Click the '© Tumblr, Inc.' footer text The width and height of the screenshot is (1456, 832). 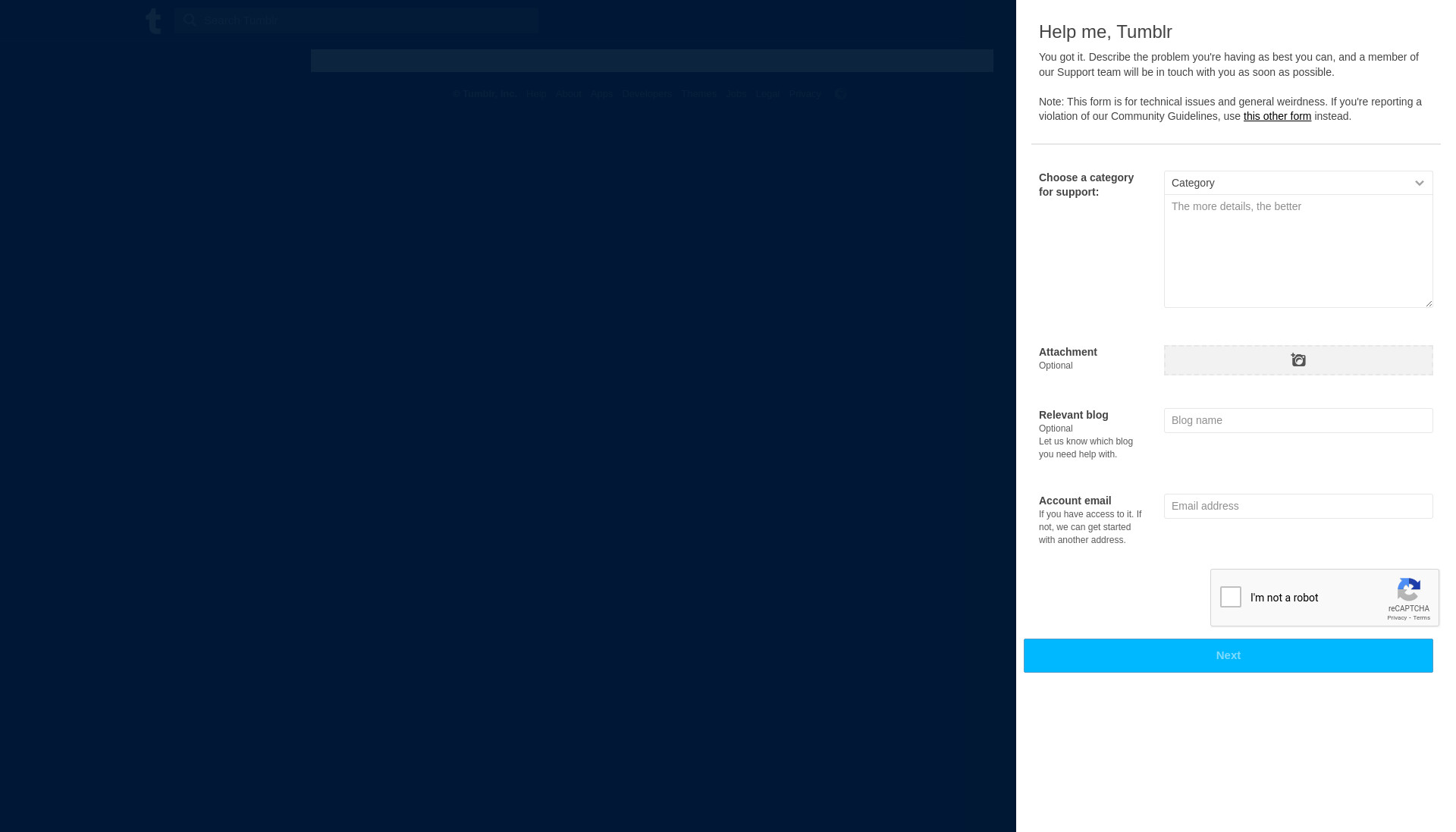coord(485,94)
